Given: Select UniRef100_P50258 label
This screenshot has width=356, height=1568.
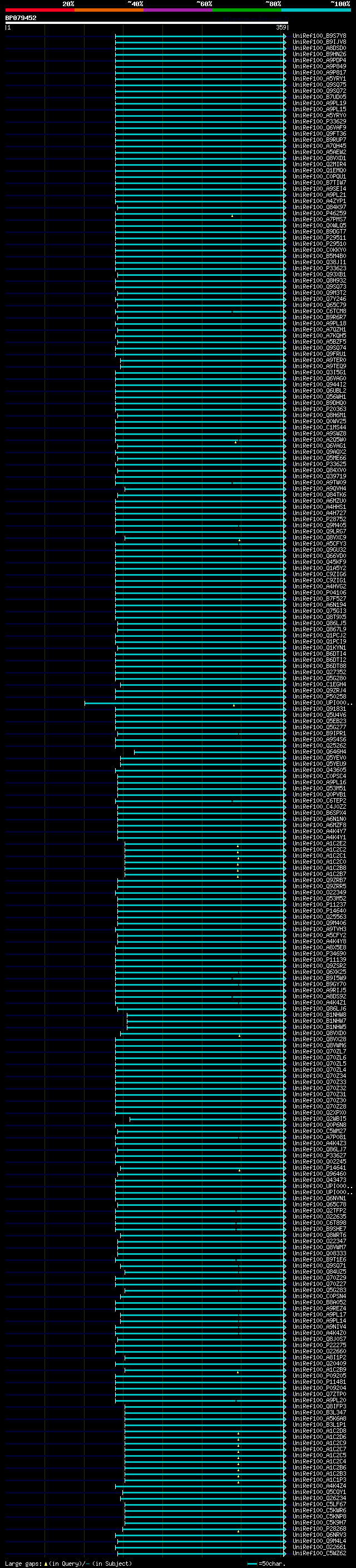Looking at the screenshot, I should click(x=319, y=696).
